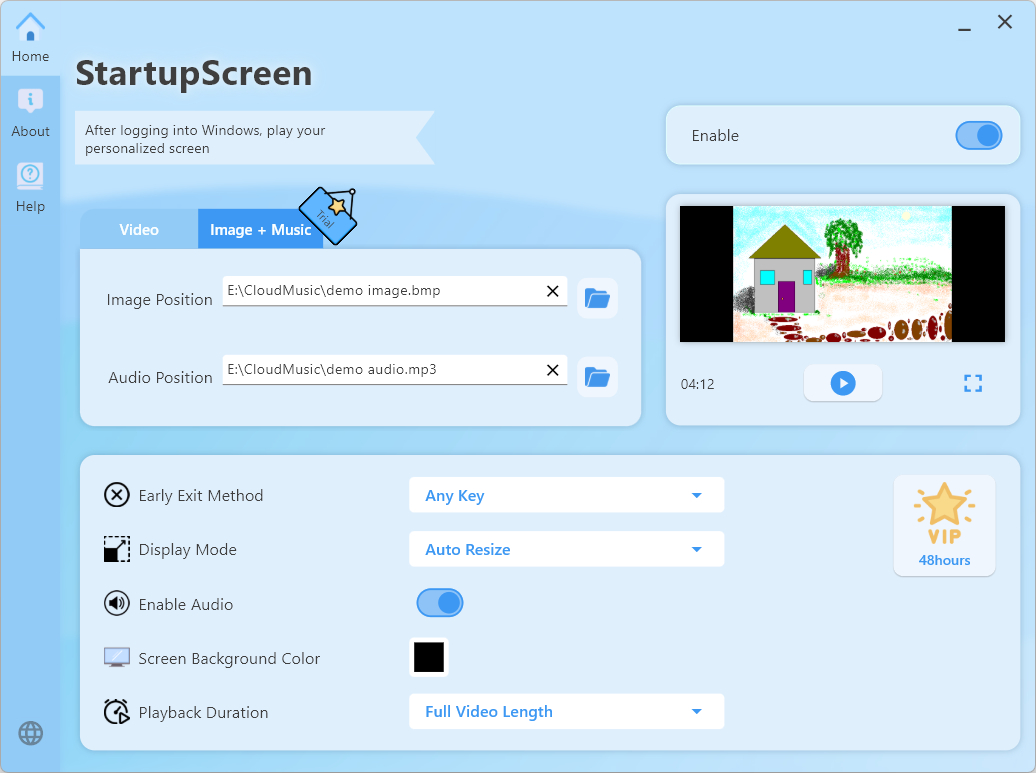This screenshot has width=1036, height=773.
Task: Turn off the Enable Audio switch
Action: point(440,603)
